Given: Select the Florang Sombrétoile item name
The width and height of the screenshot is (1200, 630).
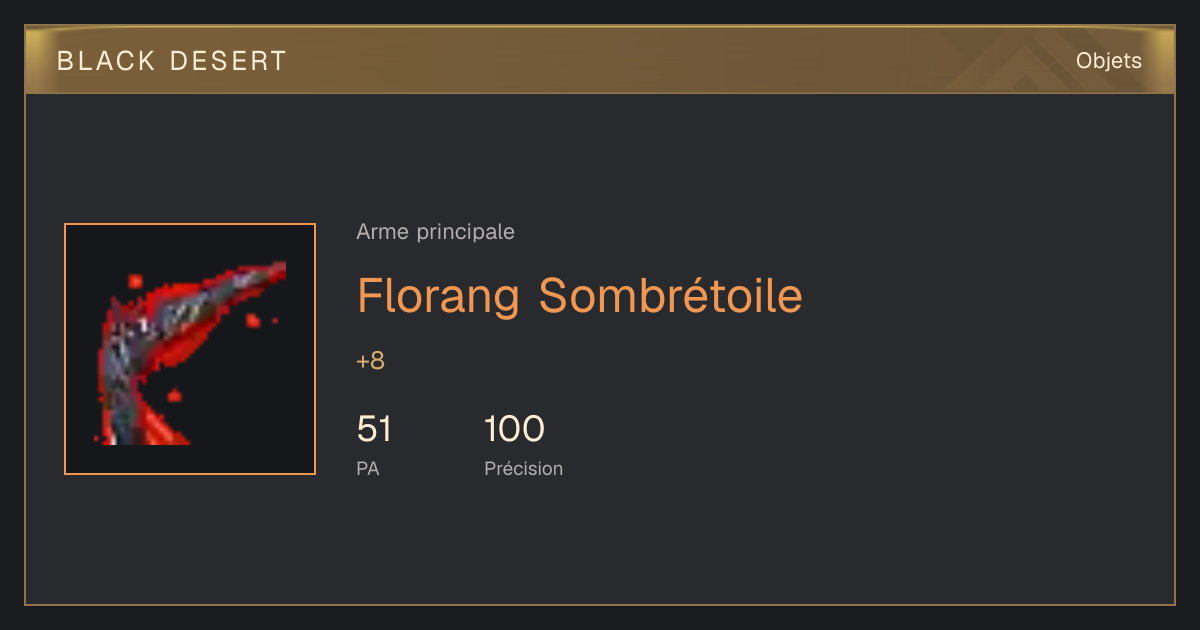Looking at the screenshot, I should (580, 296).
